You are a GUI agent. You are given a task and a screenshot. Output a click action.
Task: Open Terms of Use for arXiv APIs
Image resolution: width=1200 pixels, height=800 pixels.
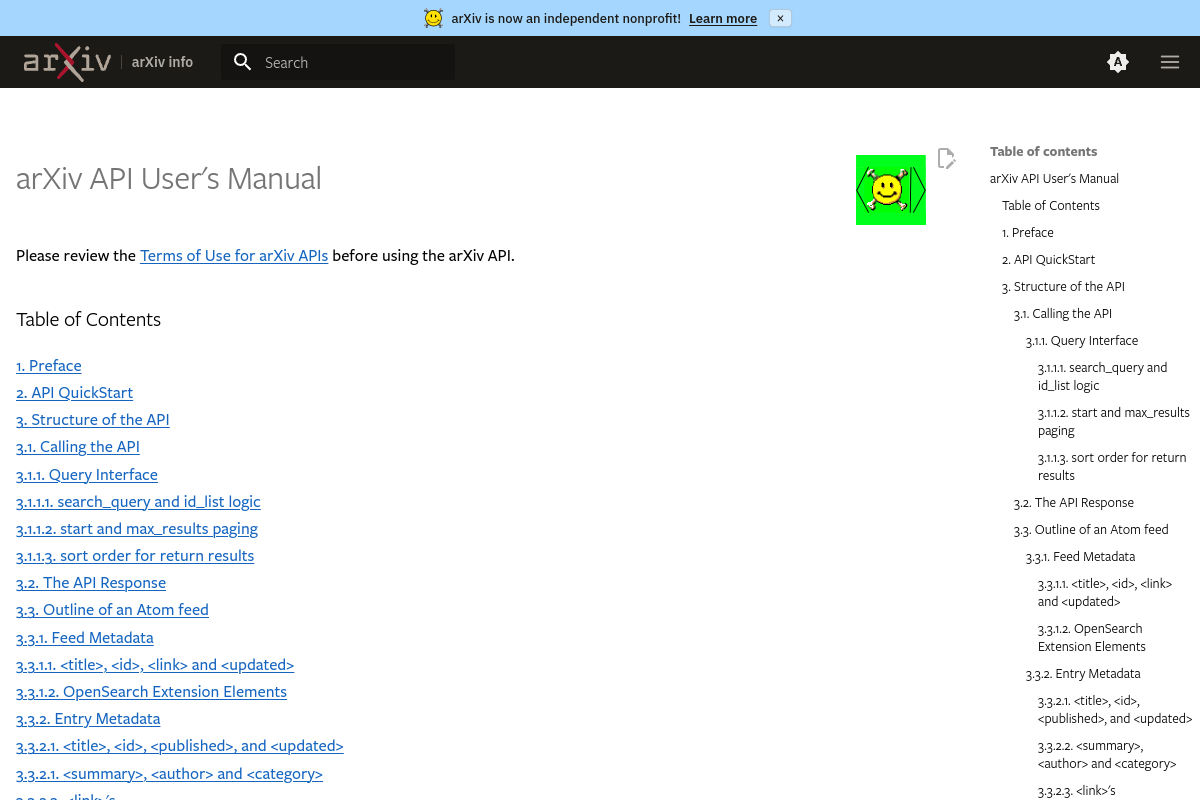point(234,255)
